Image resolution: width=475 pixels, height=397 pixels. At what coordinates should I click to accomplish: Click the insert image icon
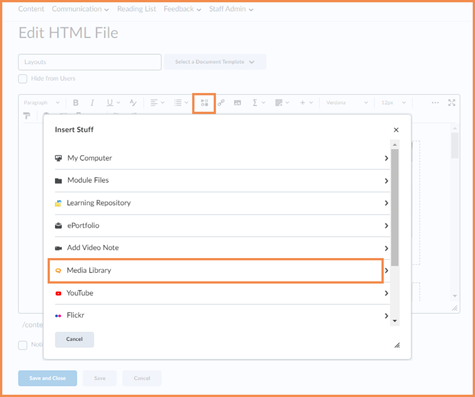tap(237, 103)
